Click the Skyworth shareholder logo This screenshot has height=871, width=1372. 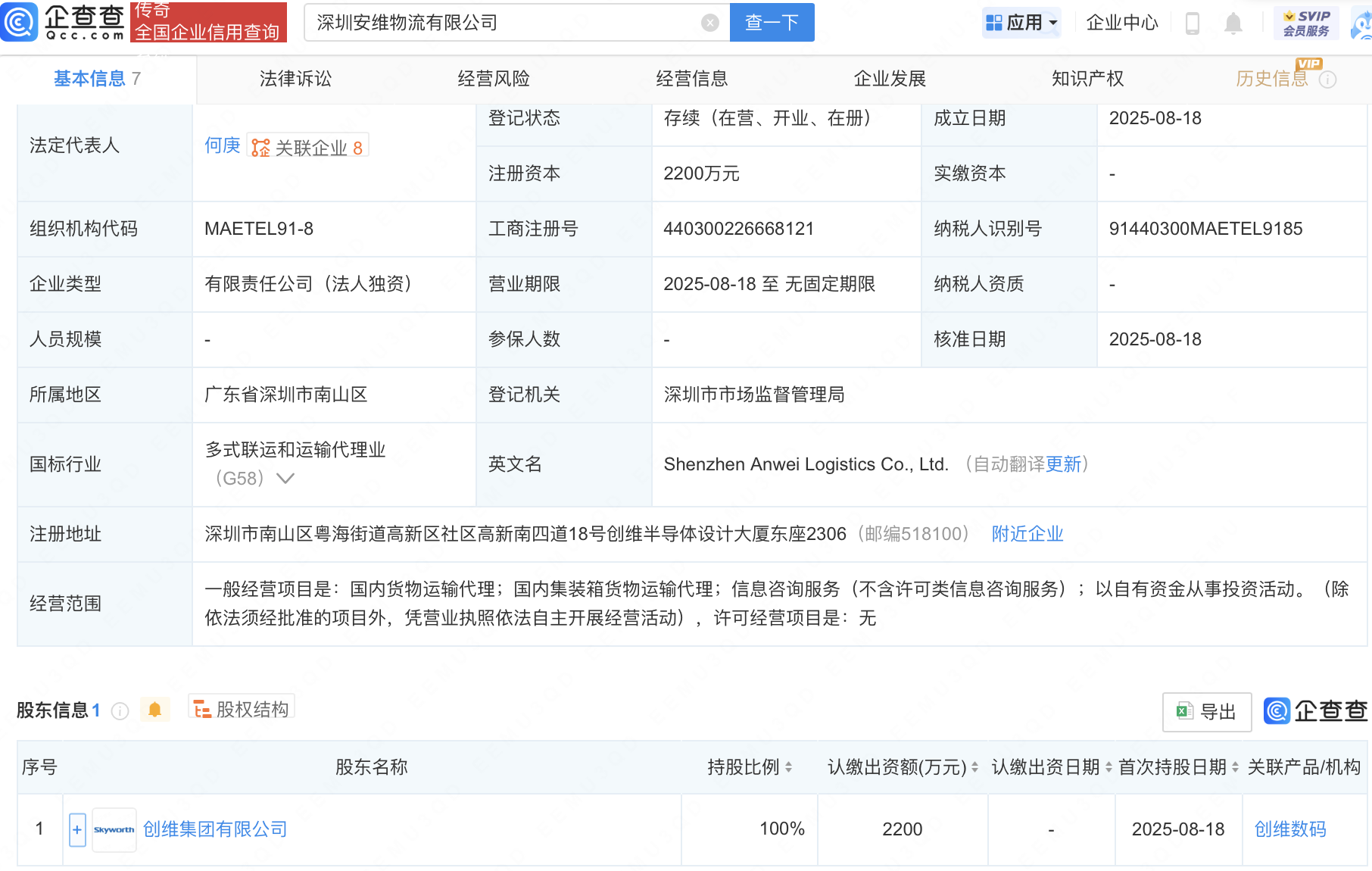[114, 829]
